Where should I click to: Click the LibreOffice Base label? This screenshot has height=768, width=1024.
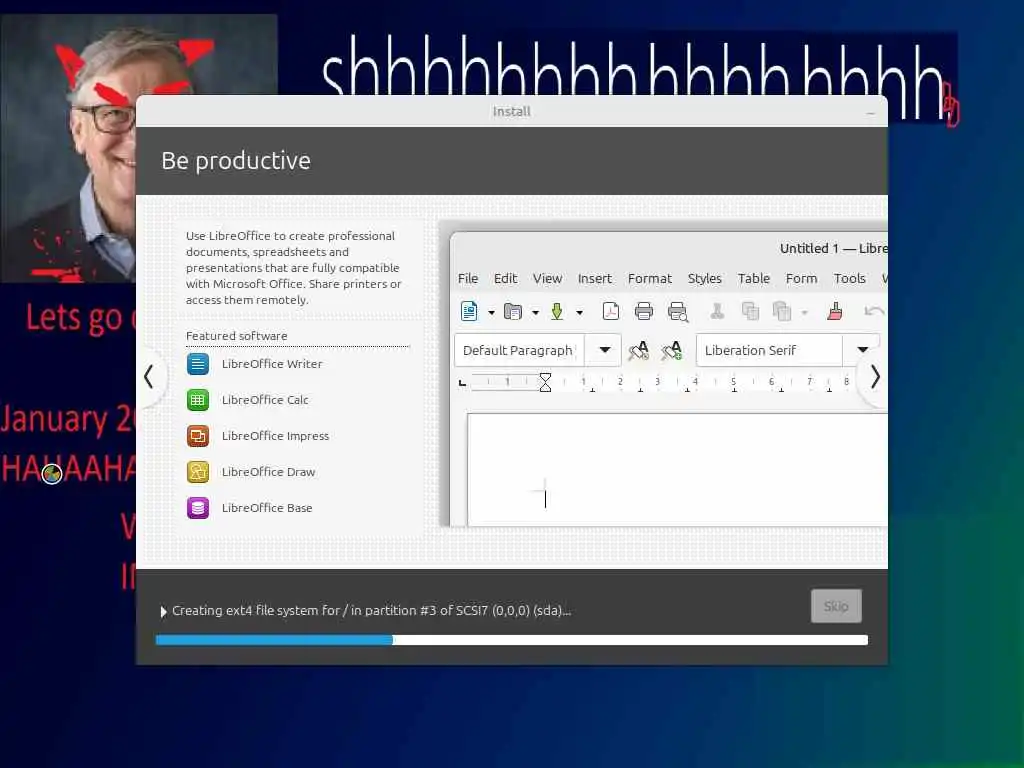pos(266,507)
